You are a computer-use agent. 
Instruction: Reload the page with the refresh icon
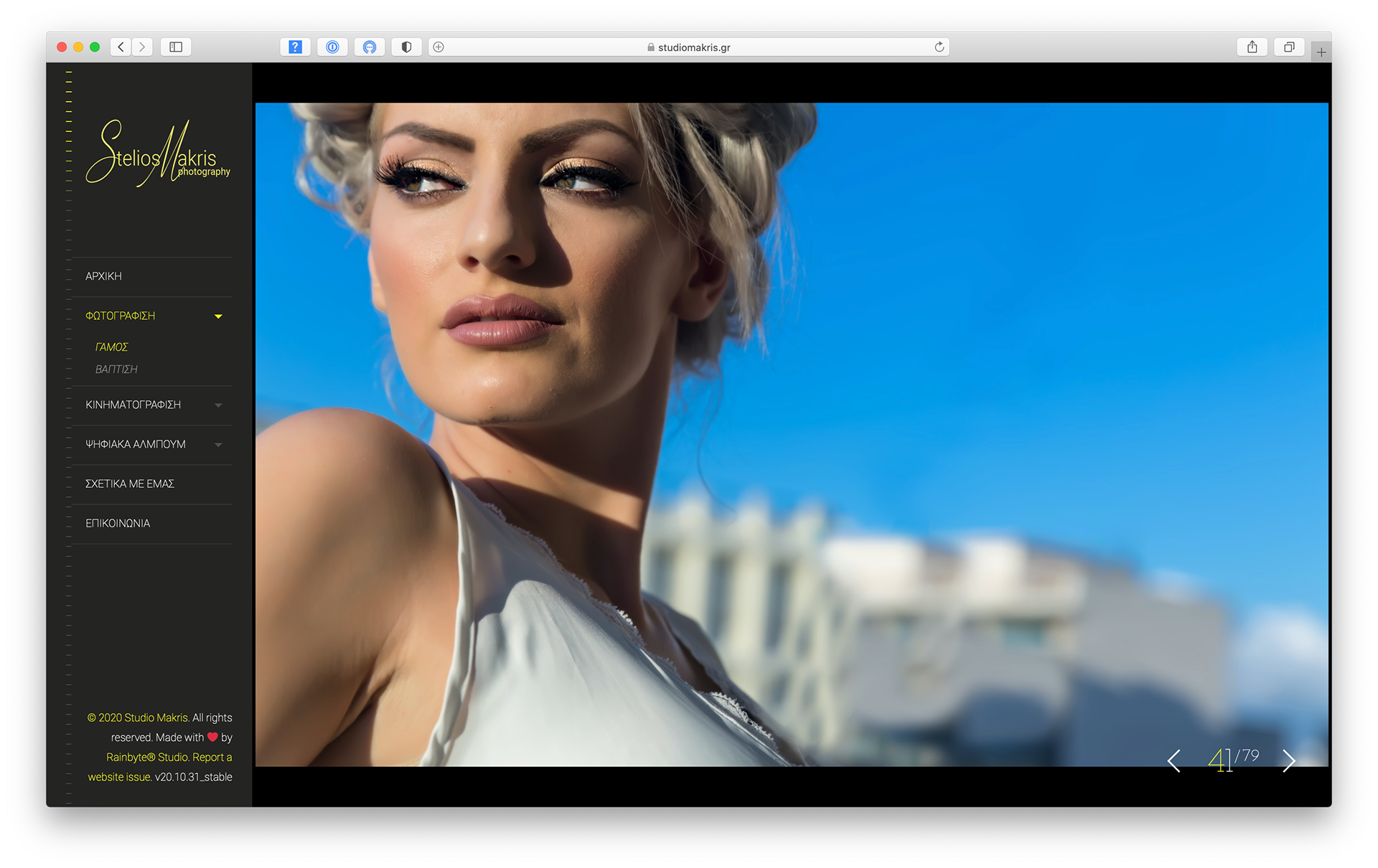939,47
